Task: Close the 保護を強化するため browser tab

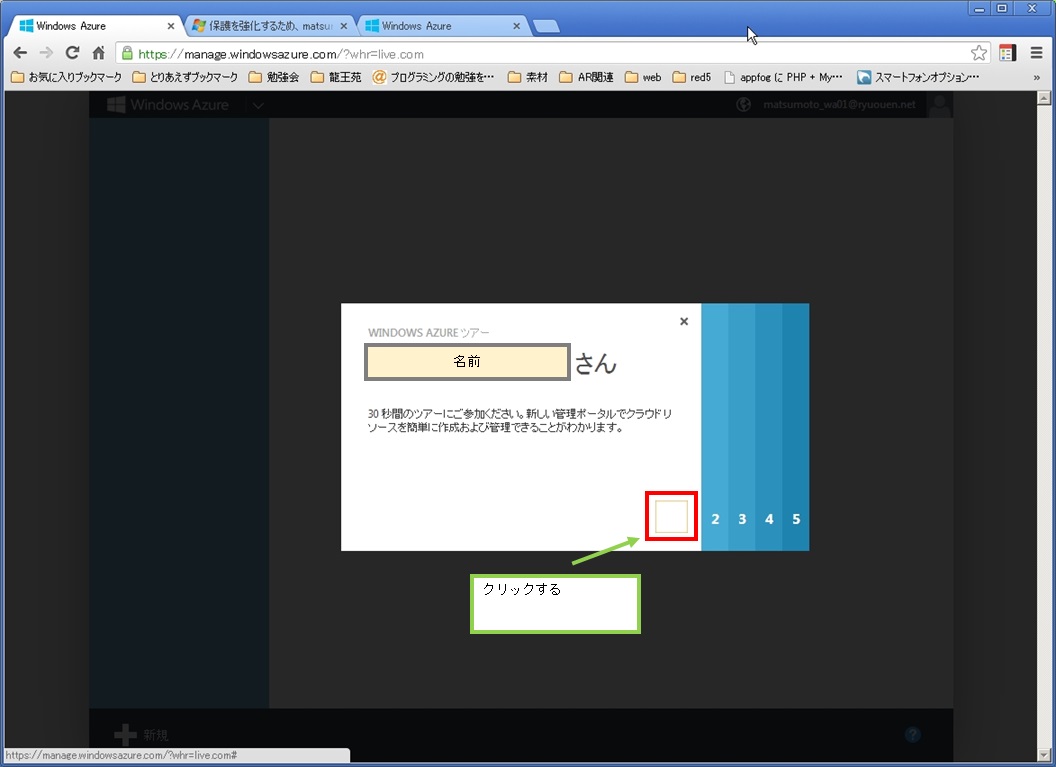Action: click(x=343, y=26)
